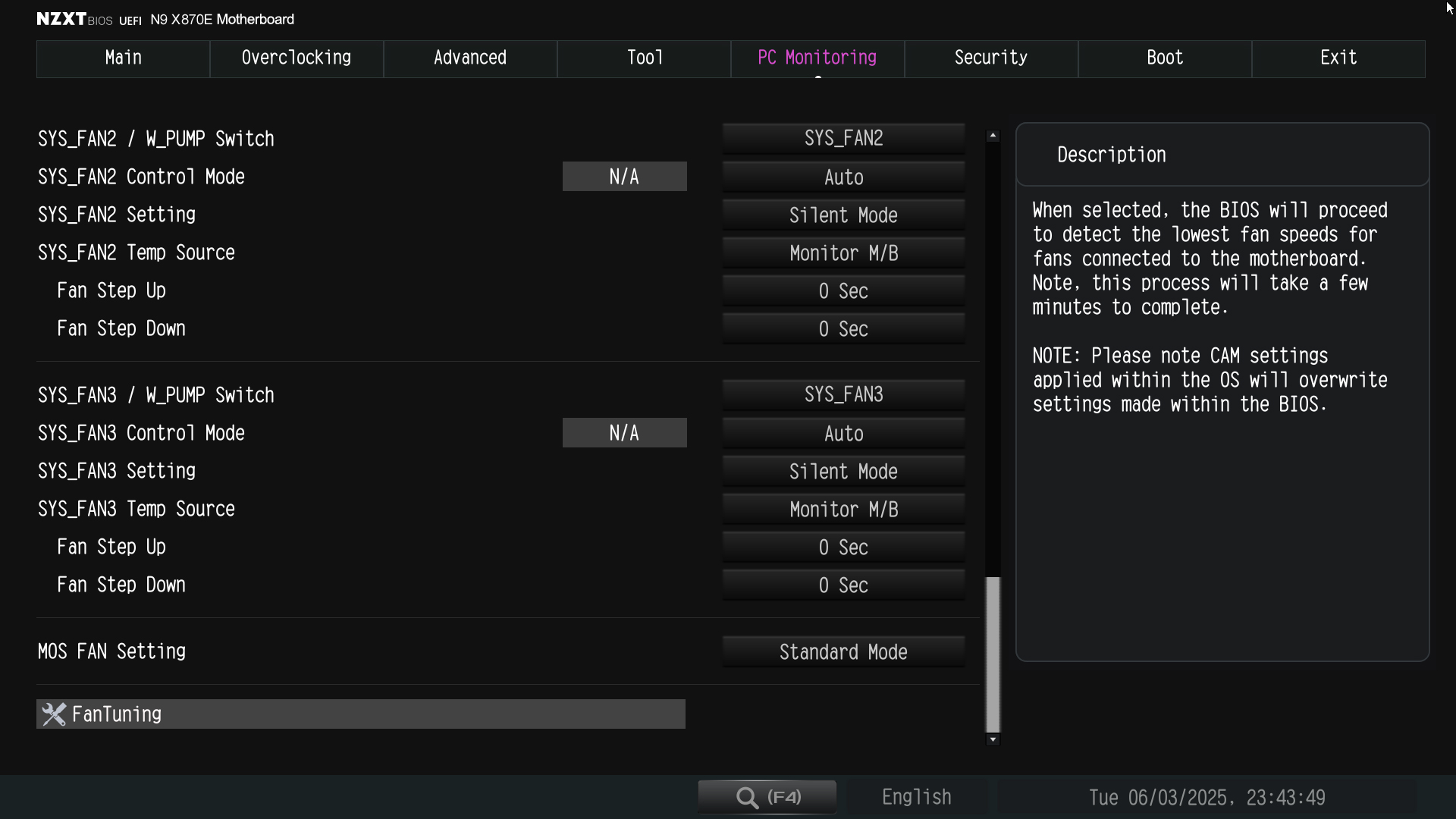Click the FanTuning wrench icon

click(x=54, y=714)
